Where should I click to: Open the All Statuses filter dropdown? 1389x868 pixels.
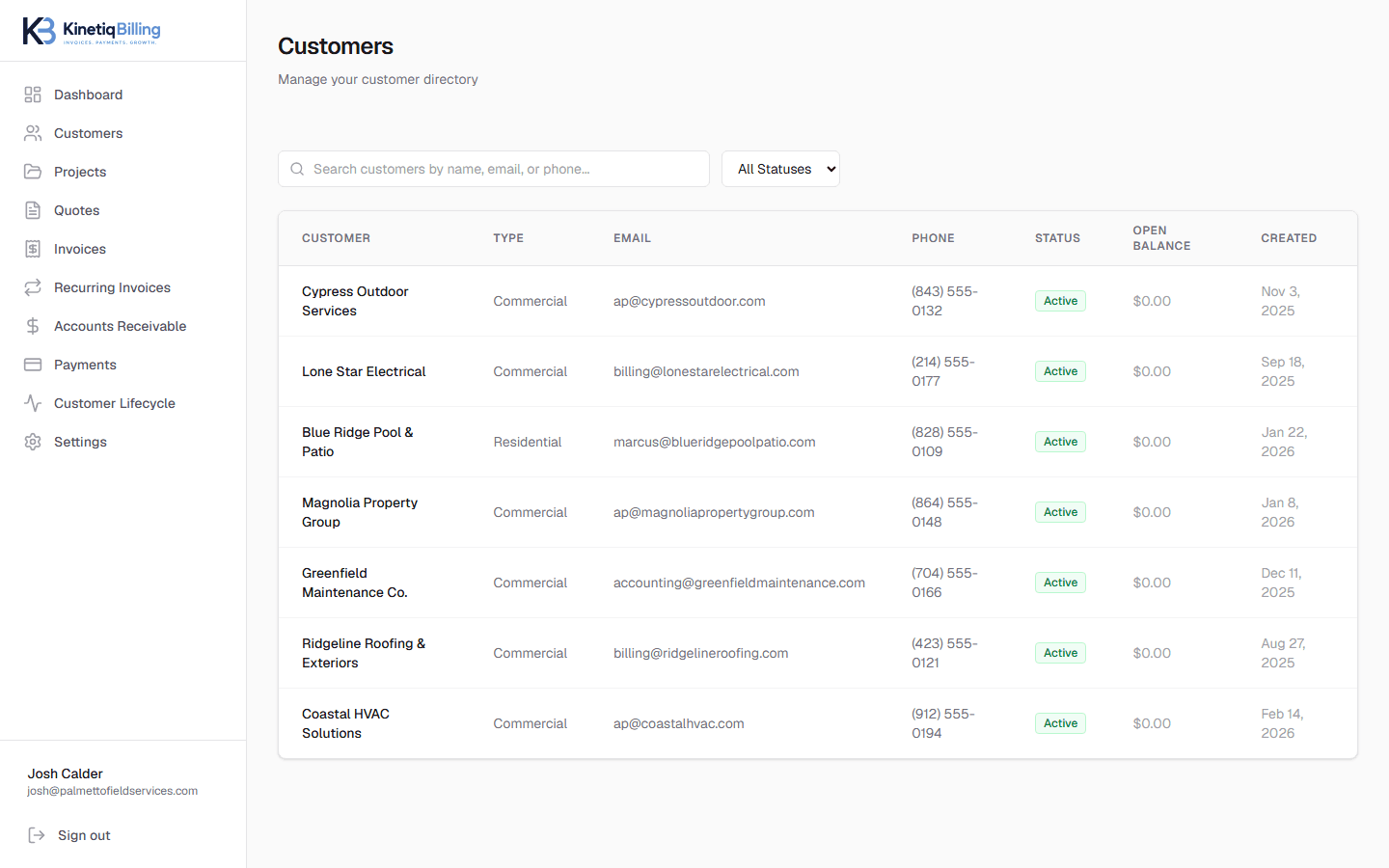[780, 169]
